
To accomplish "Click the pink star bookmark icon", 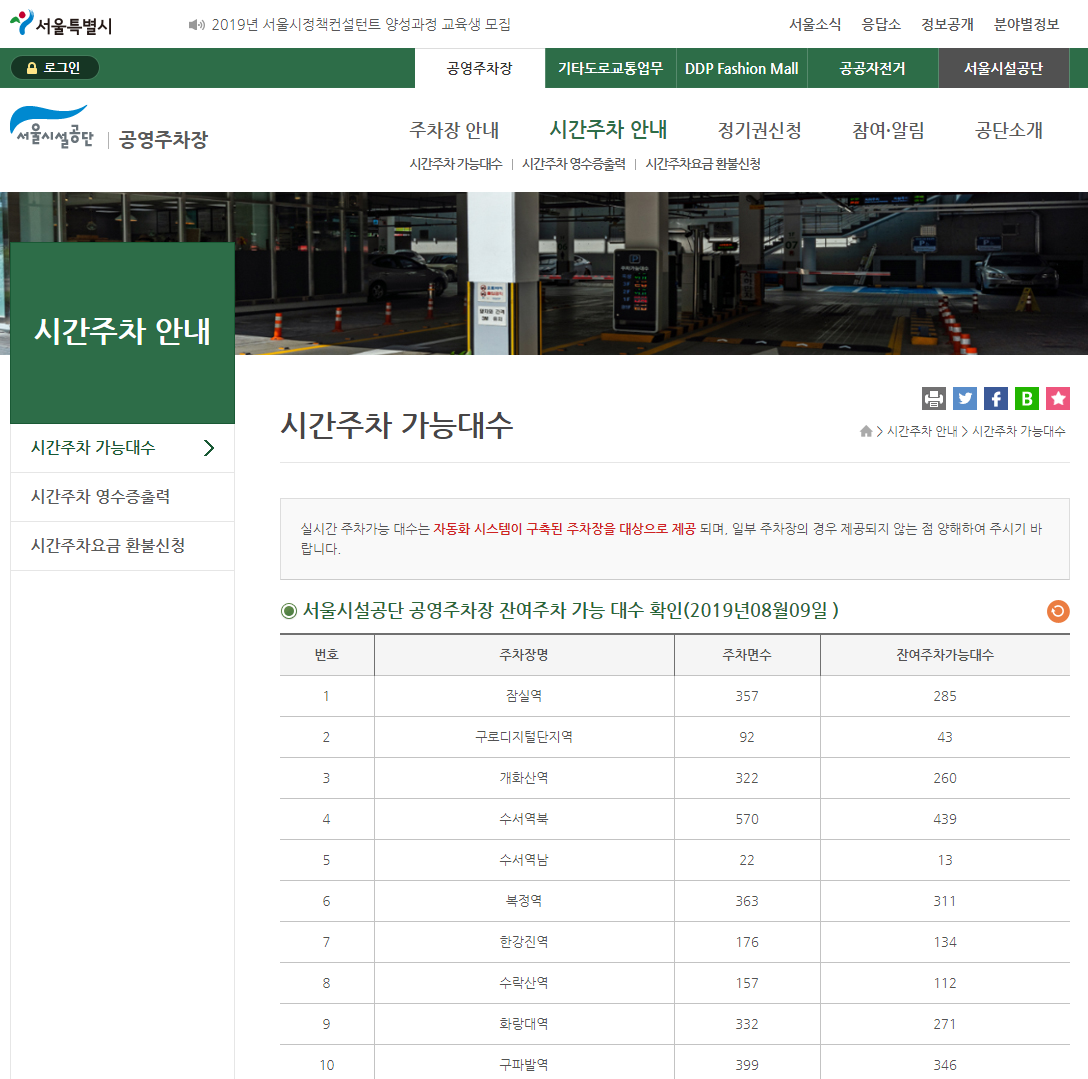I will point(1058,398).
